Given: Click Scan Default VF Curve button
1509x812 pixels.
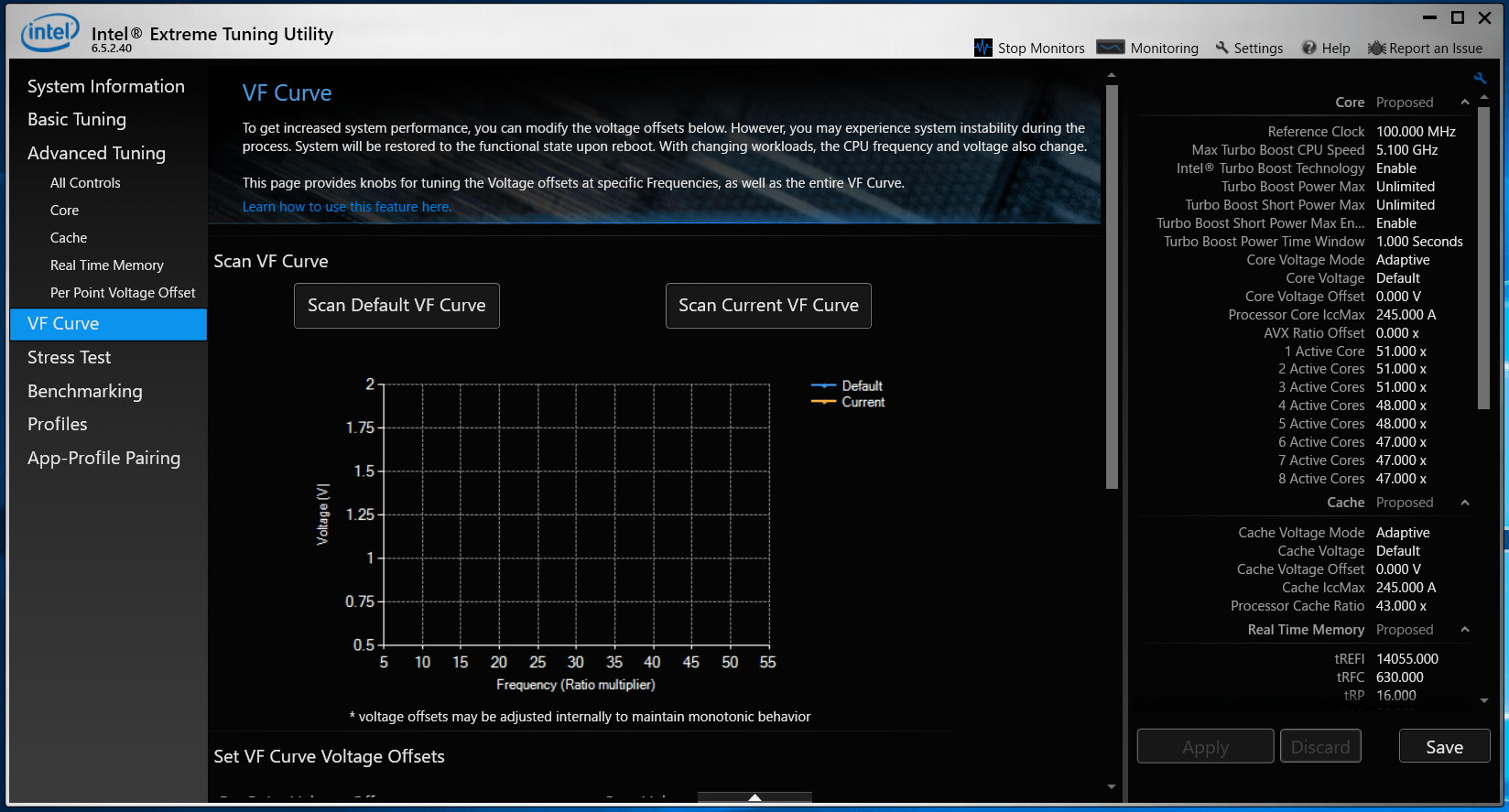Looking at the screenshot, I should [396, 306].
